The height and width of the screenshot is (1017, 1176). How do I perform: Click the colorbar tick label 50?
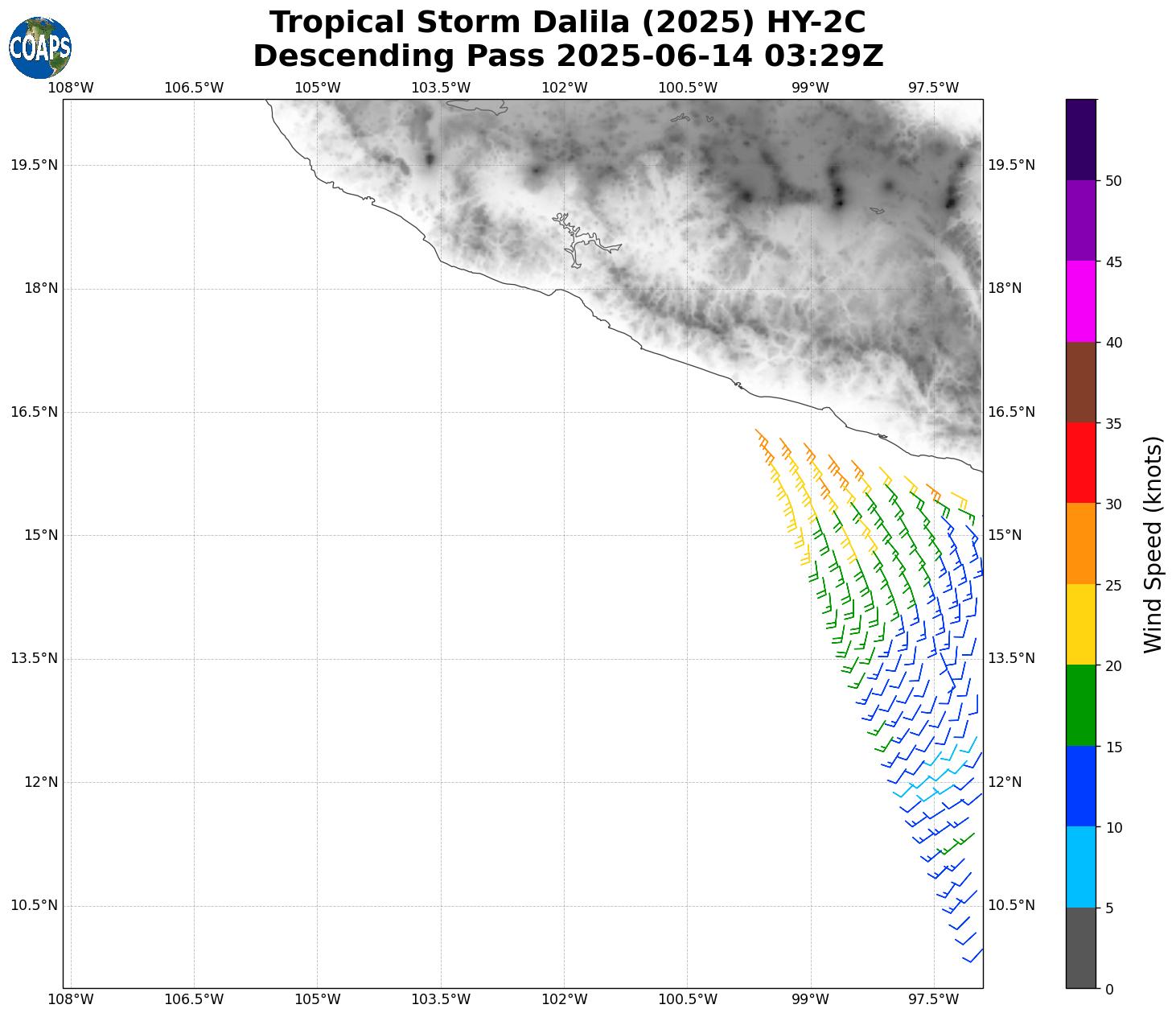pos(1113,181)
